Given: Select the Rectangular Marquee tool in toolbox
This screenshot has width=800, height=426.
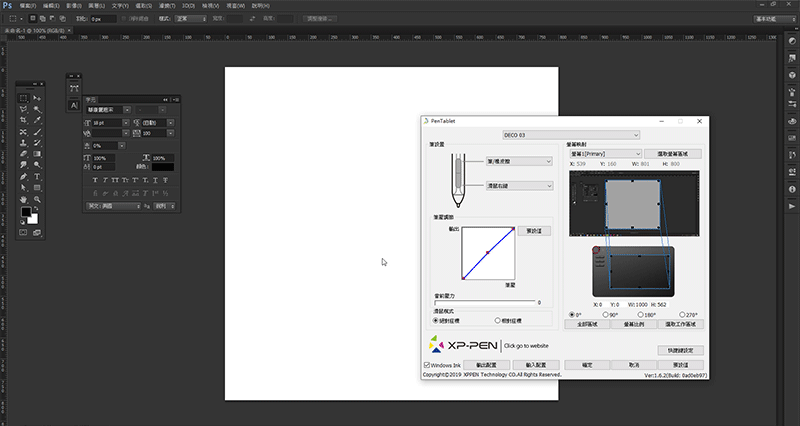Looking at the screenshot, I should point(23,98).
